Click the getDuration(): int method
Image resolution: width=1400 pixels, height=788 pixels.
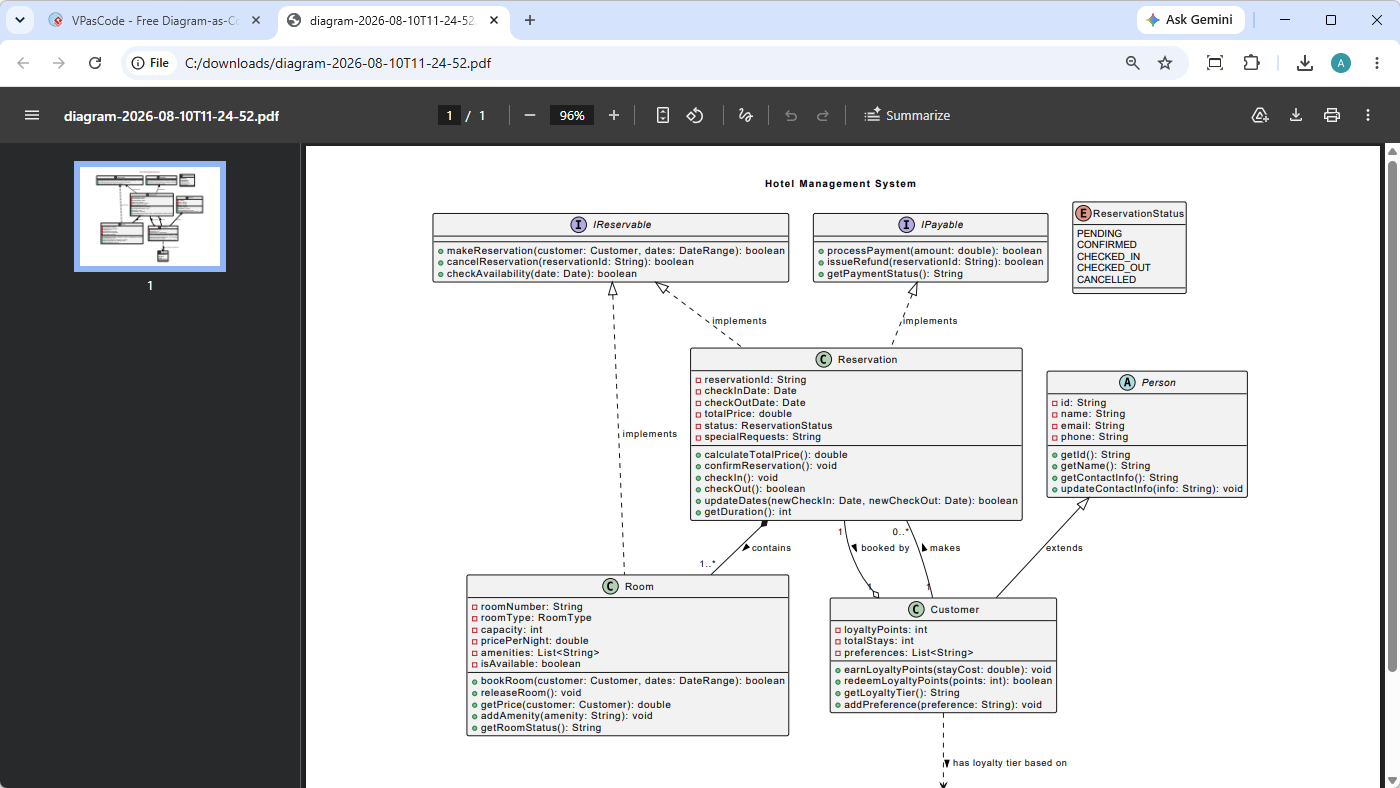click(748, 512)
